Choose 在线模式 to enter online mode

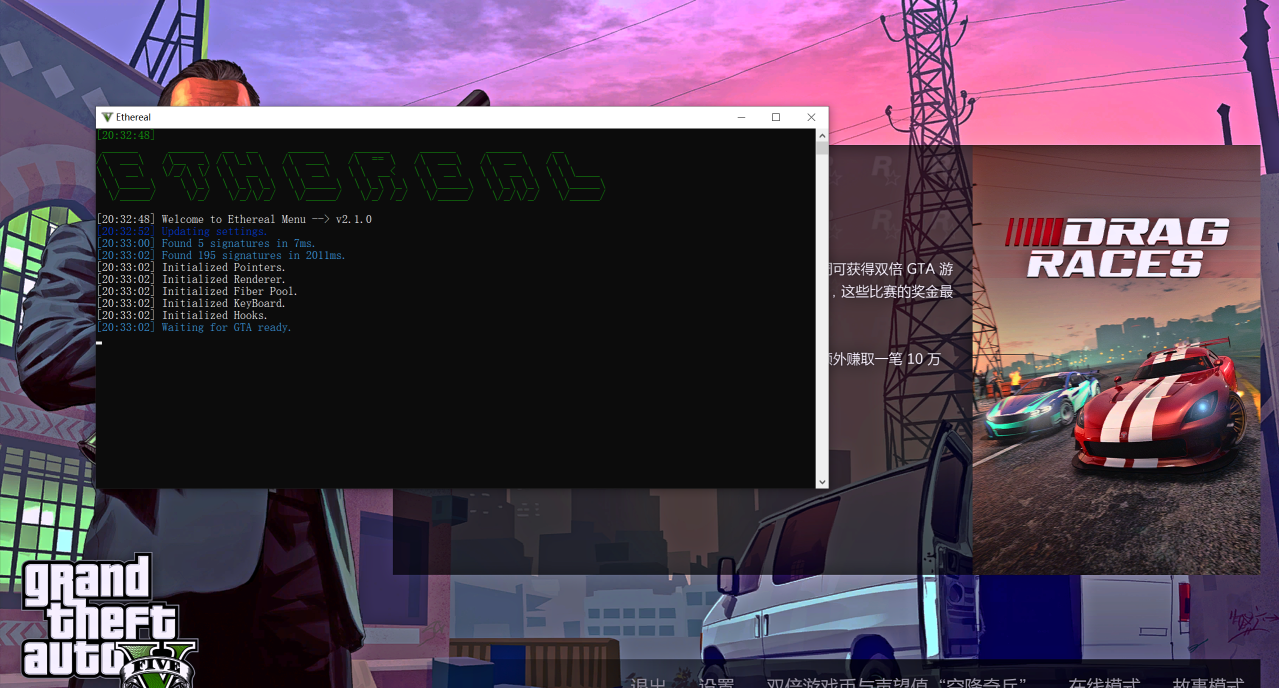pos(1104,682)
